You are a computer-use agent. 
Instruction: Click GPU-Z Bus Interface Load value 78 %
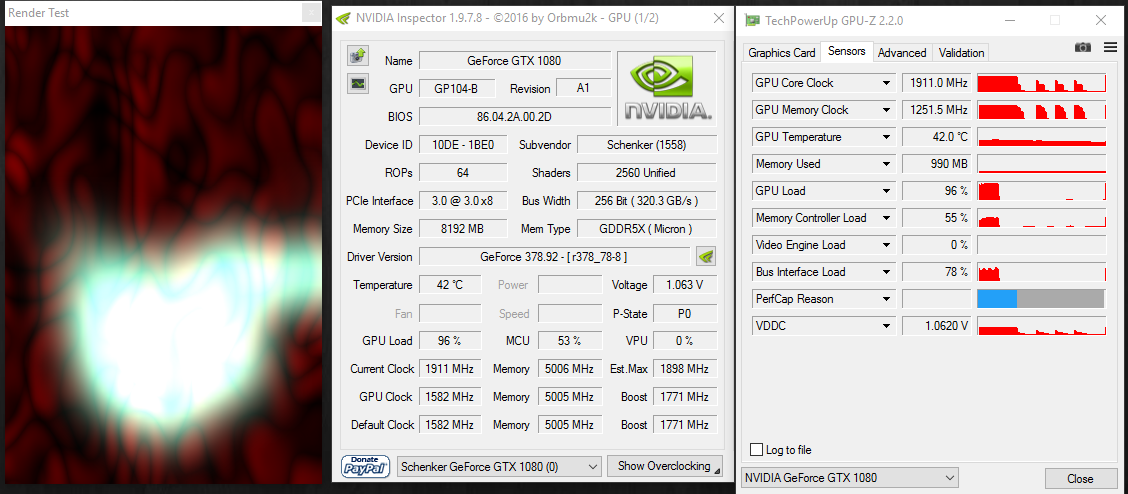937,272
